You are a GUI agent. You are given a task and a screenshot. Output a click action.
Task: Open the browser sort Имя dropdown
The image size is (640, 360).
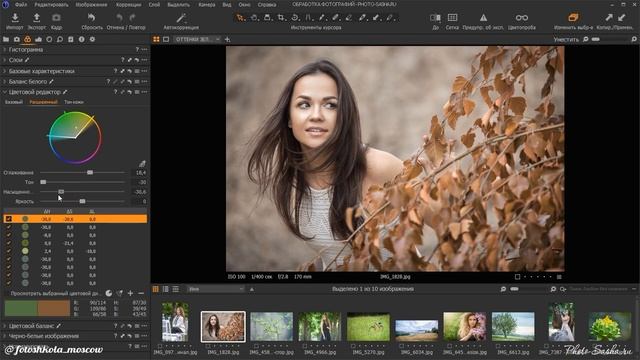[216, 289]
